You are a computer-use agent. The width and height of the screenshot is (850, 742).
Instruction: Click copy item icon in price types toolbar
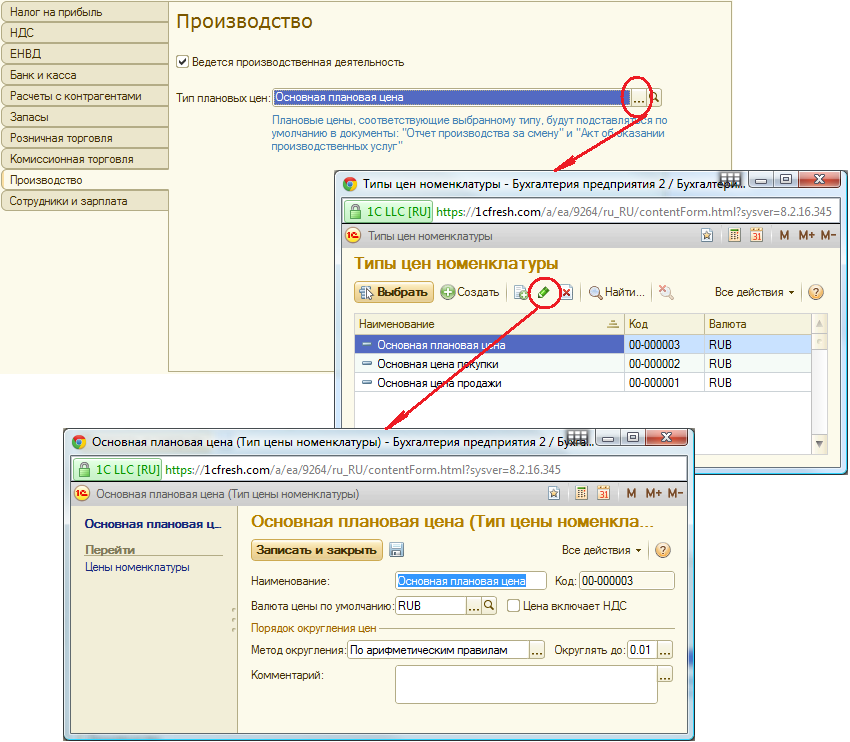[x=520, y=293]
